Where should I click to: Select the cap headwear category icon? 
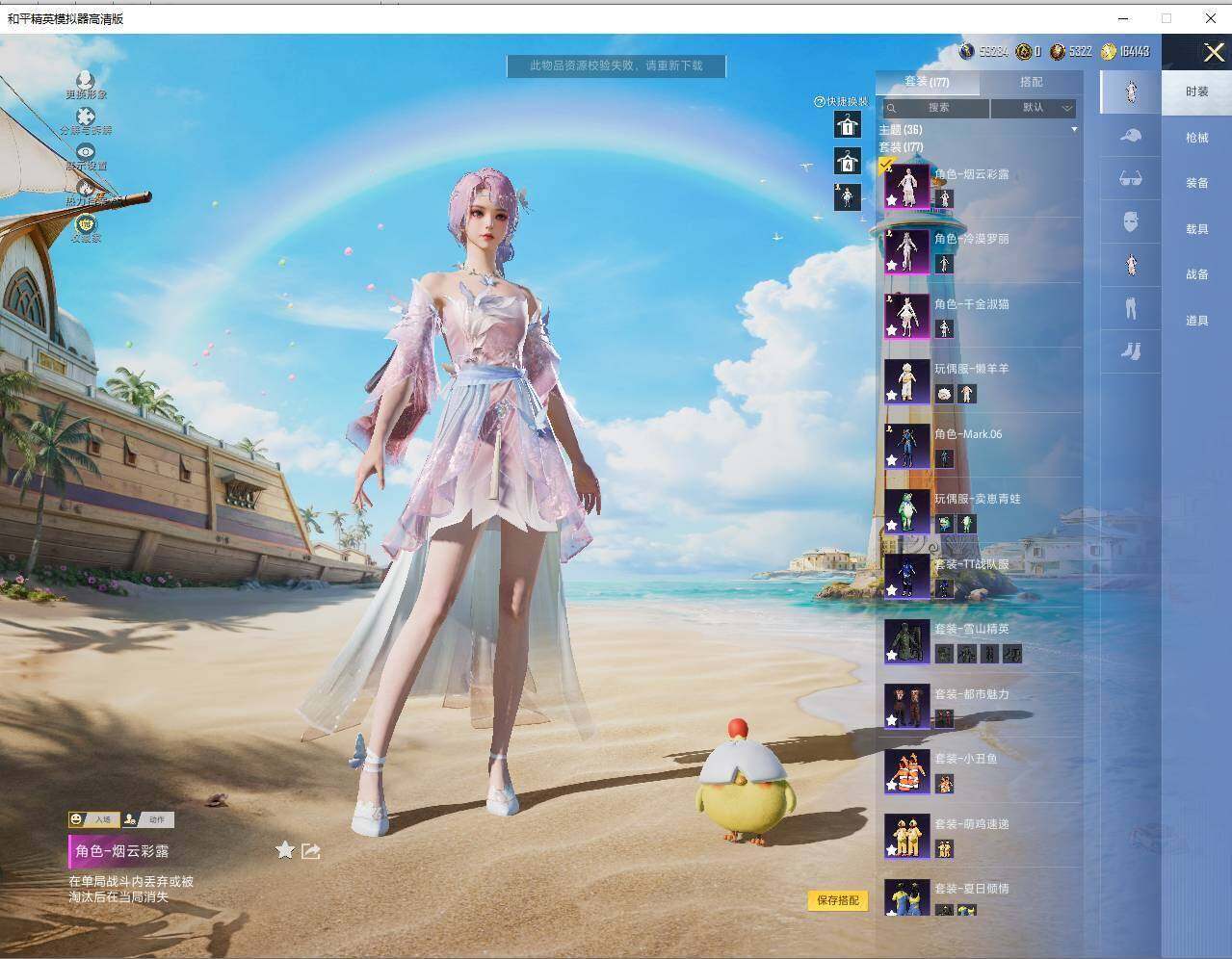tap(1131, 136)
